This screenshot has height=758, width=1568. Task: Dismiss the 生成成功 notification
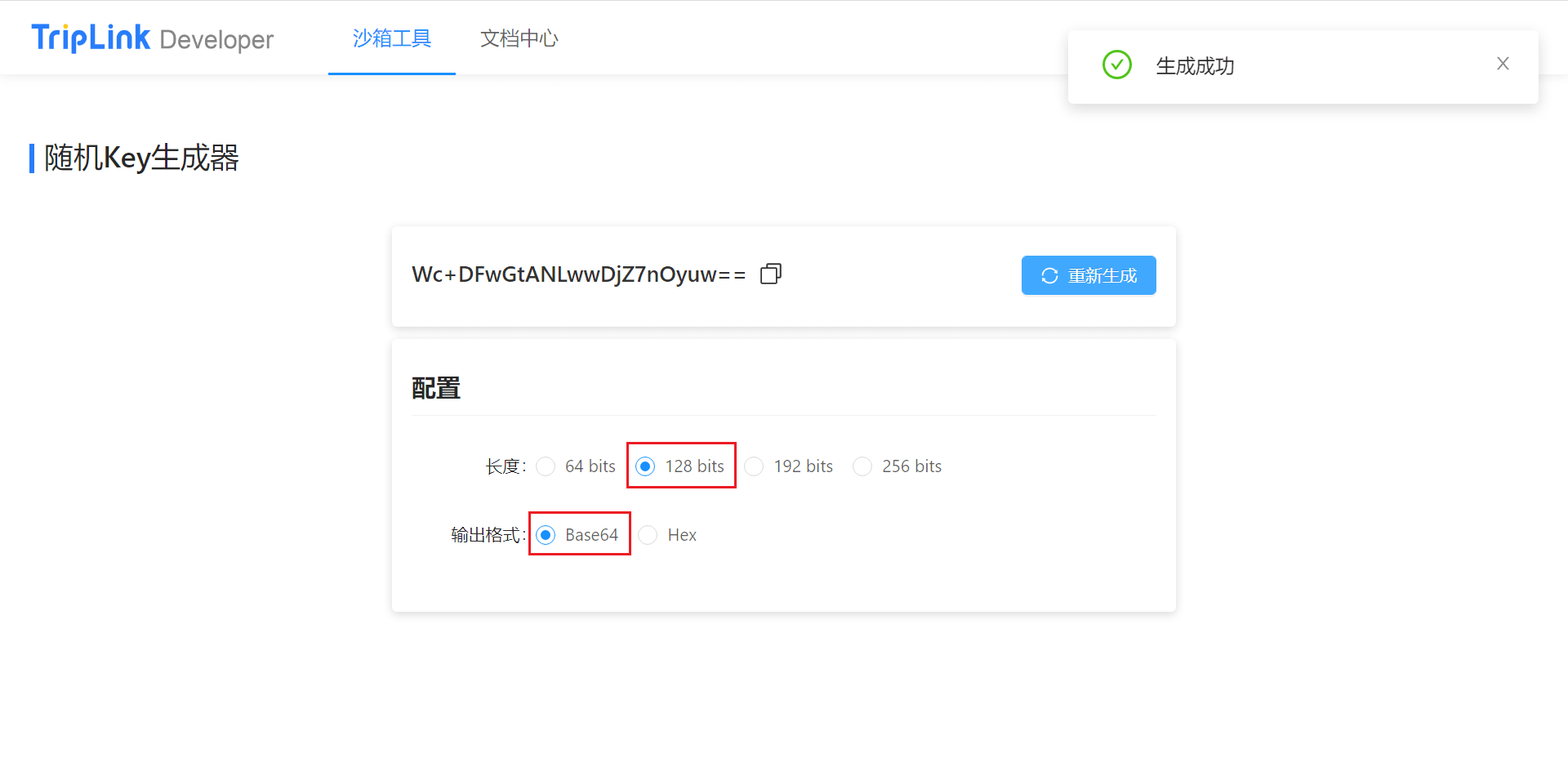[1502, 64]
